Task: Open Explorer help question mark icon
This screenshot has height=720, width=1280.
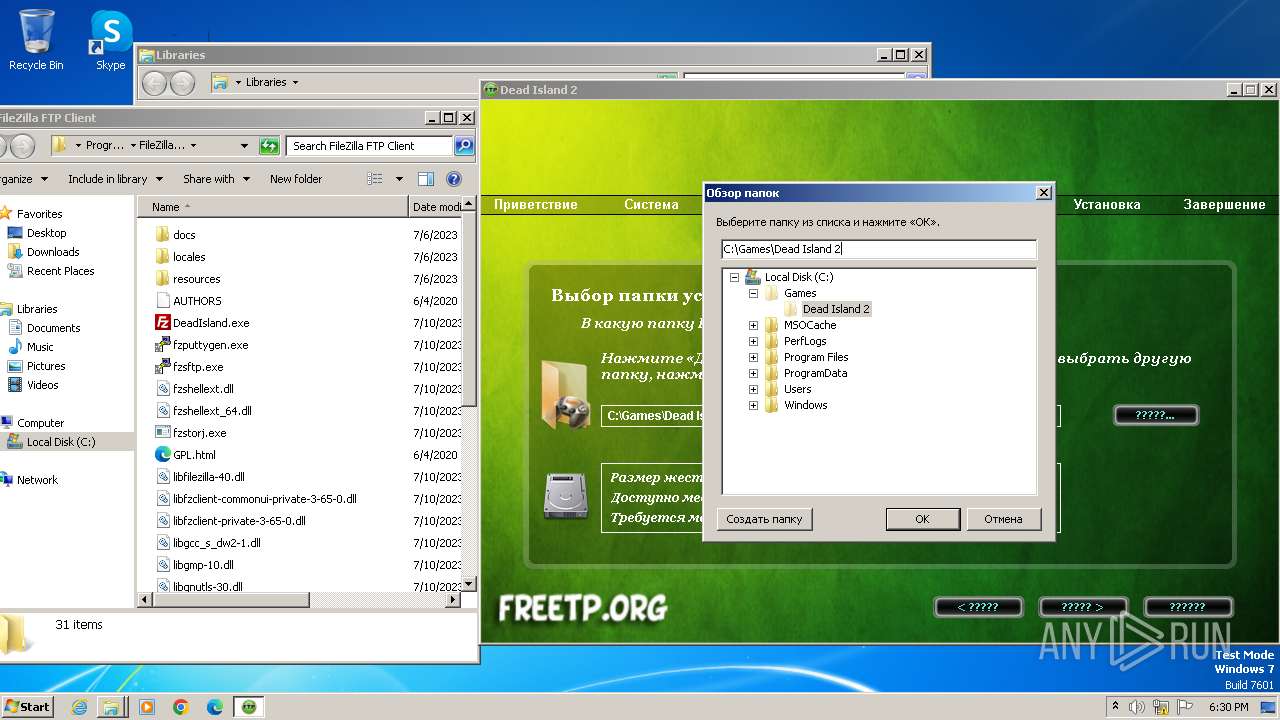Action: tap(454, 179)
